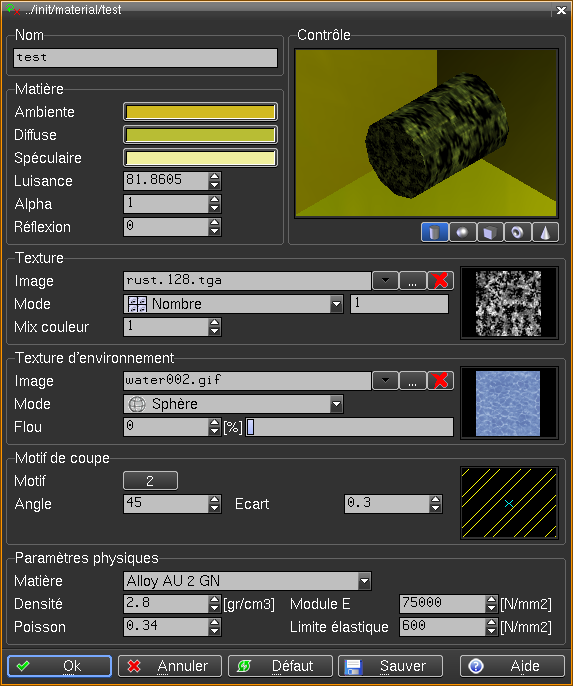Screen dimensions: 573x686
Task: Click the Nom text field
Action: [145, 58]
